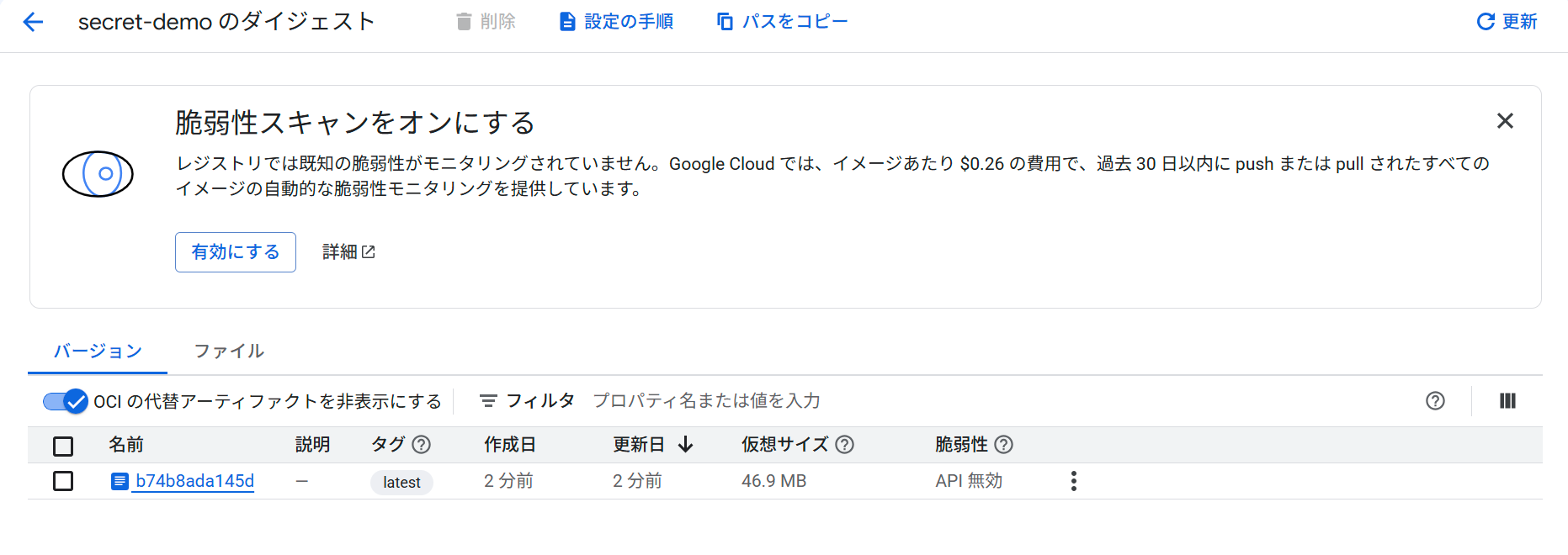Open the row's three-dot actions menu
1568x555 pixels.
pyautogui.click(x=1073, y=481)
